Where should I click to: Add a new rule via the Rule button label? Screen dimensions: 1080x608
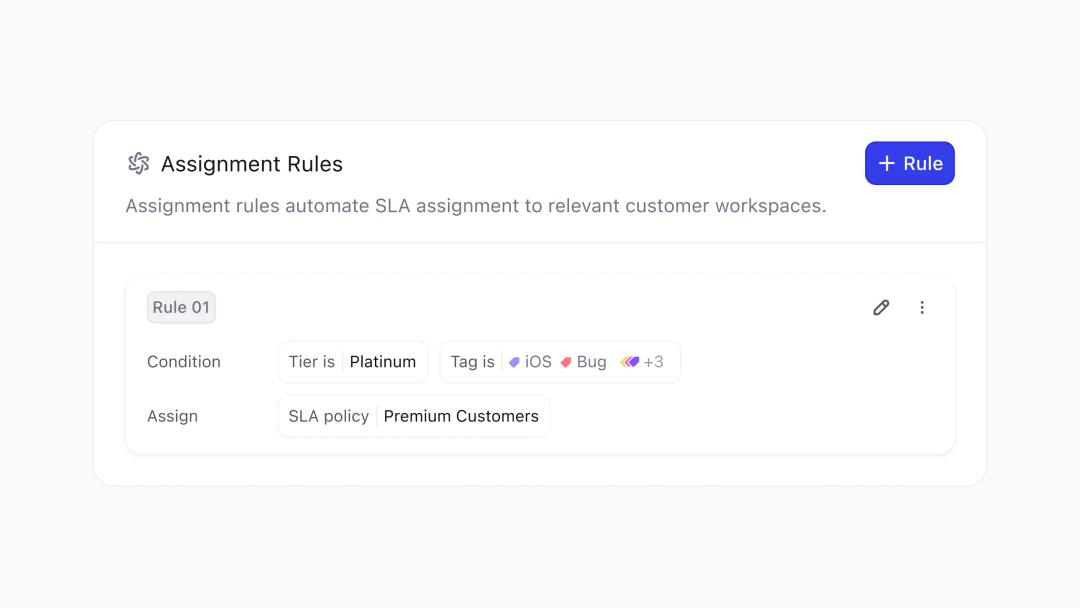[923, 164]
